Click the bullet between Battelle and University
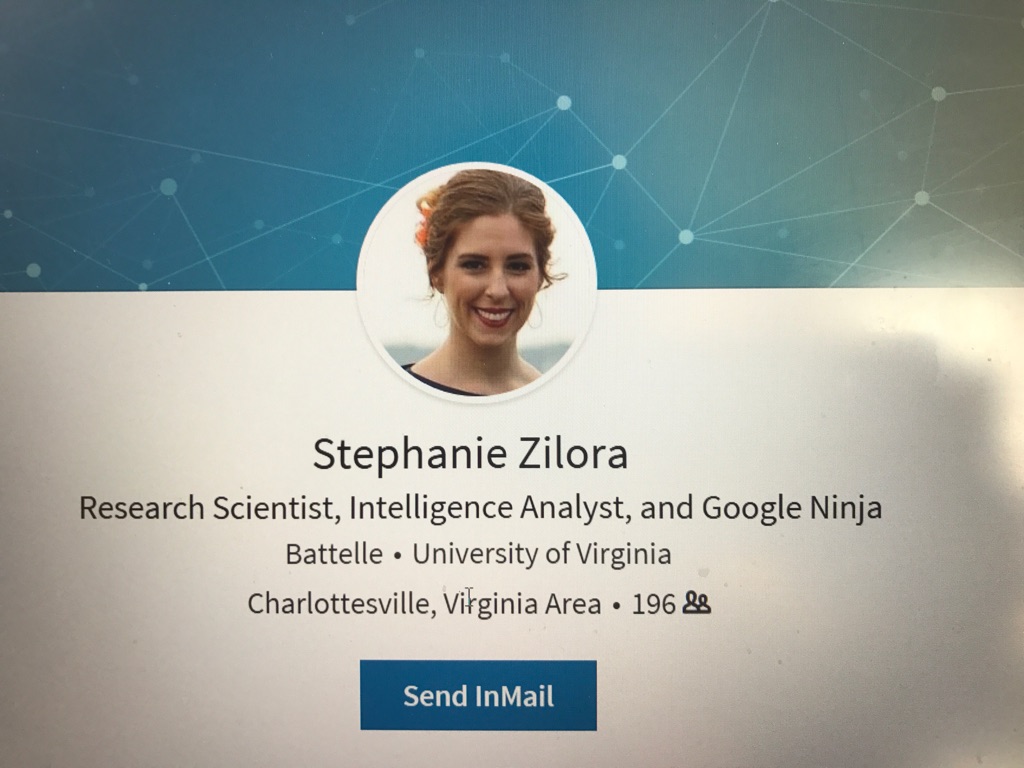 click(397, 556)
